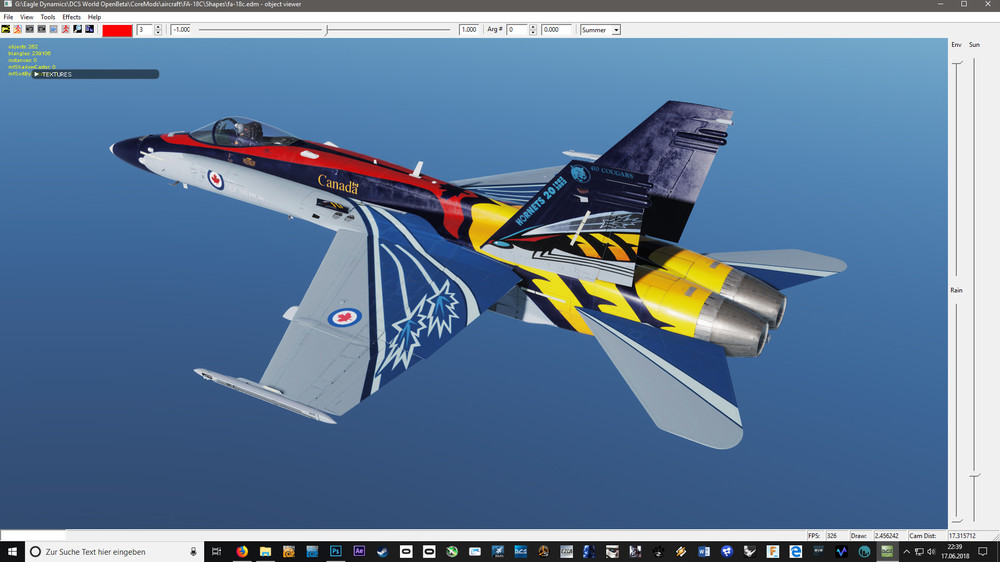Image resolution: width=1000 pixels, height=562 pixels.
Task: Open Task View from taskbar
Action: [217, 552]
